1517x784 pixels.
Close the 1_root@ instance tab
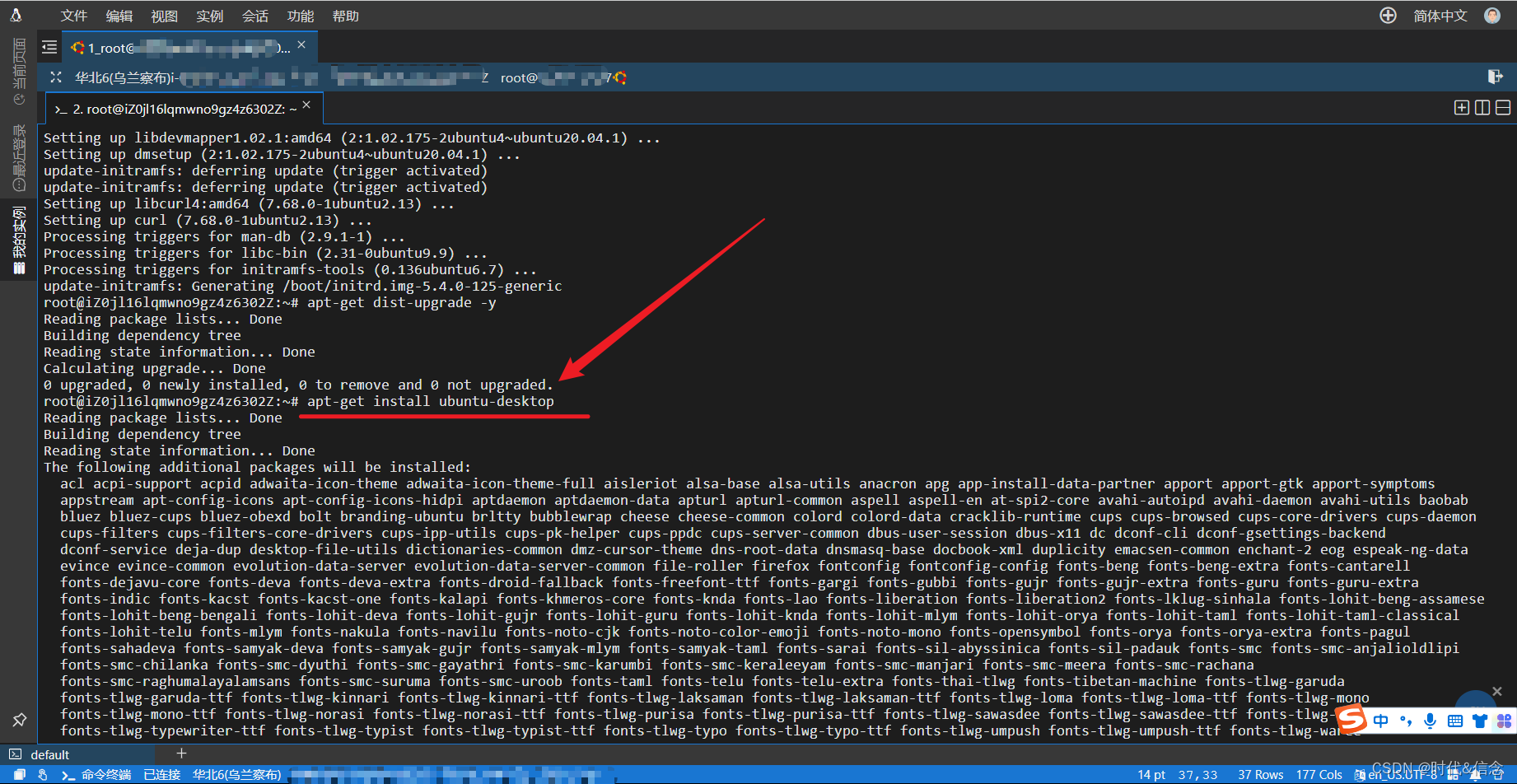pyautogui.click(x=301, y=44)
